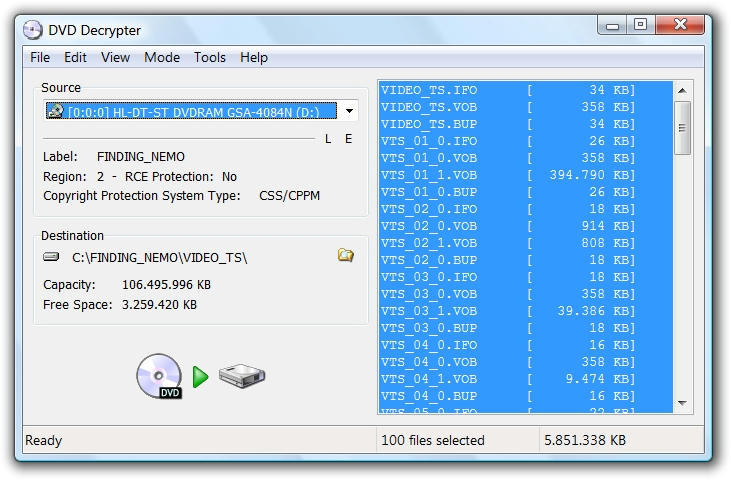
Task: Select VIDEO_TS.IFO in the file list
Action: pyautogui.click(x=429, y=90)
